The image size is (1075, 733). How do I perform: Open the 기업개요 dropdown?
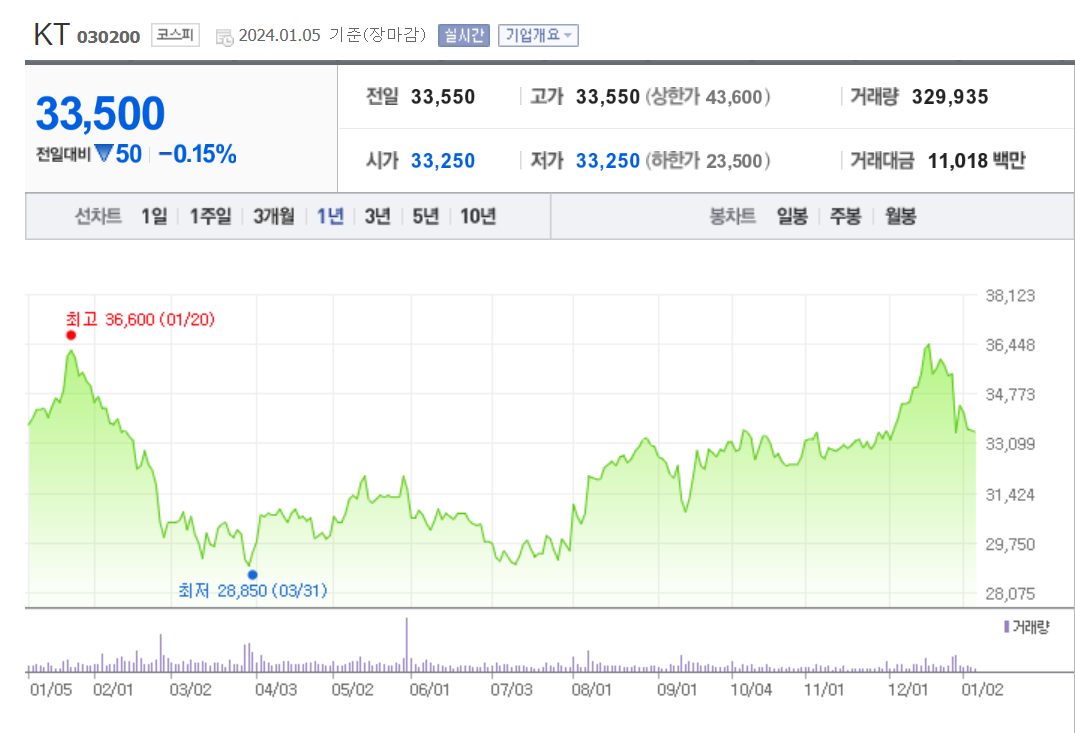[538, 35]
